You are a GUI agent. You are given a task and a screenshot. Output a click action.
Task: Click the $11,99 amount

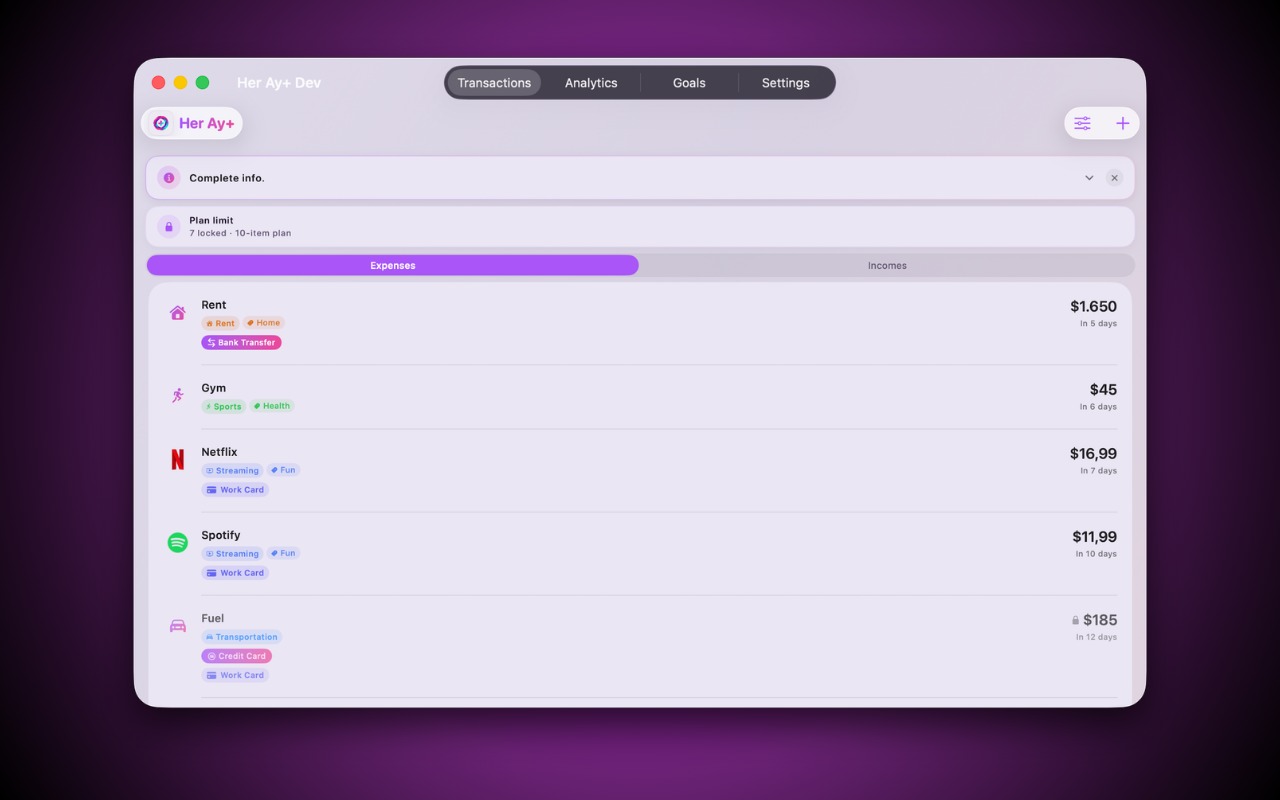tap(1094, 537)
